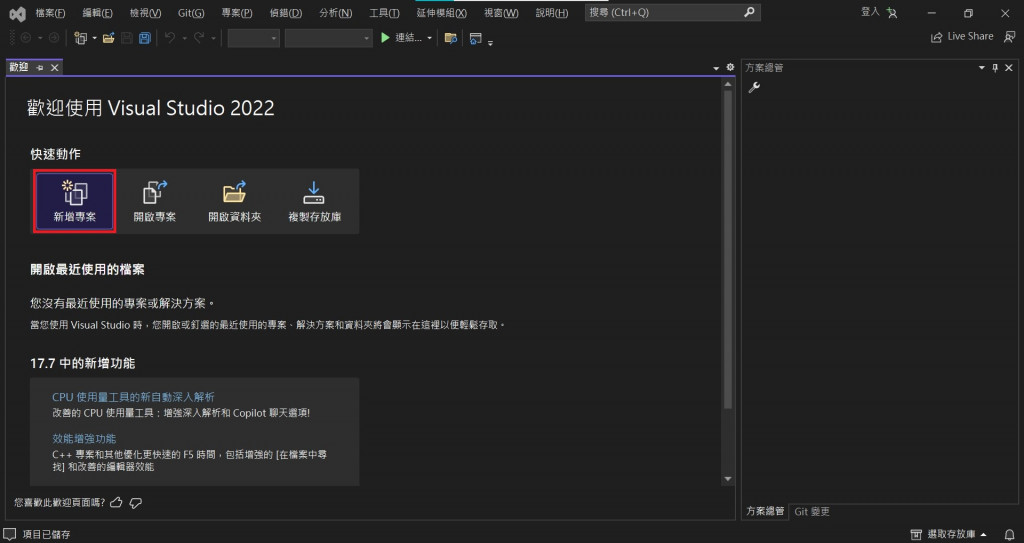Click the thumbs up feedback icon
This screenshot has width=1024, height=543.
[116, 502]
